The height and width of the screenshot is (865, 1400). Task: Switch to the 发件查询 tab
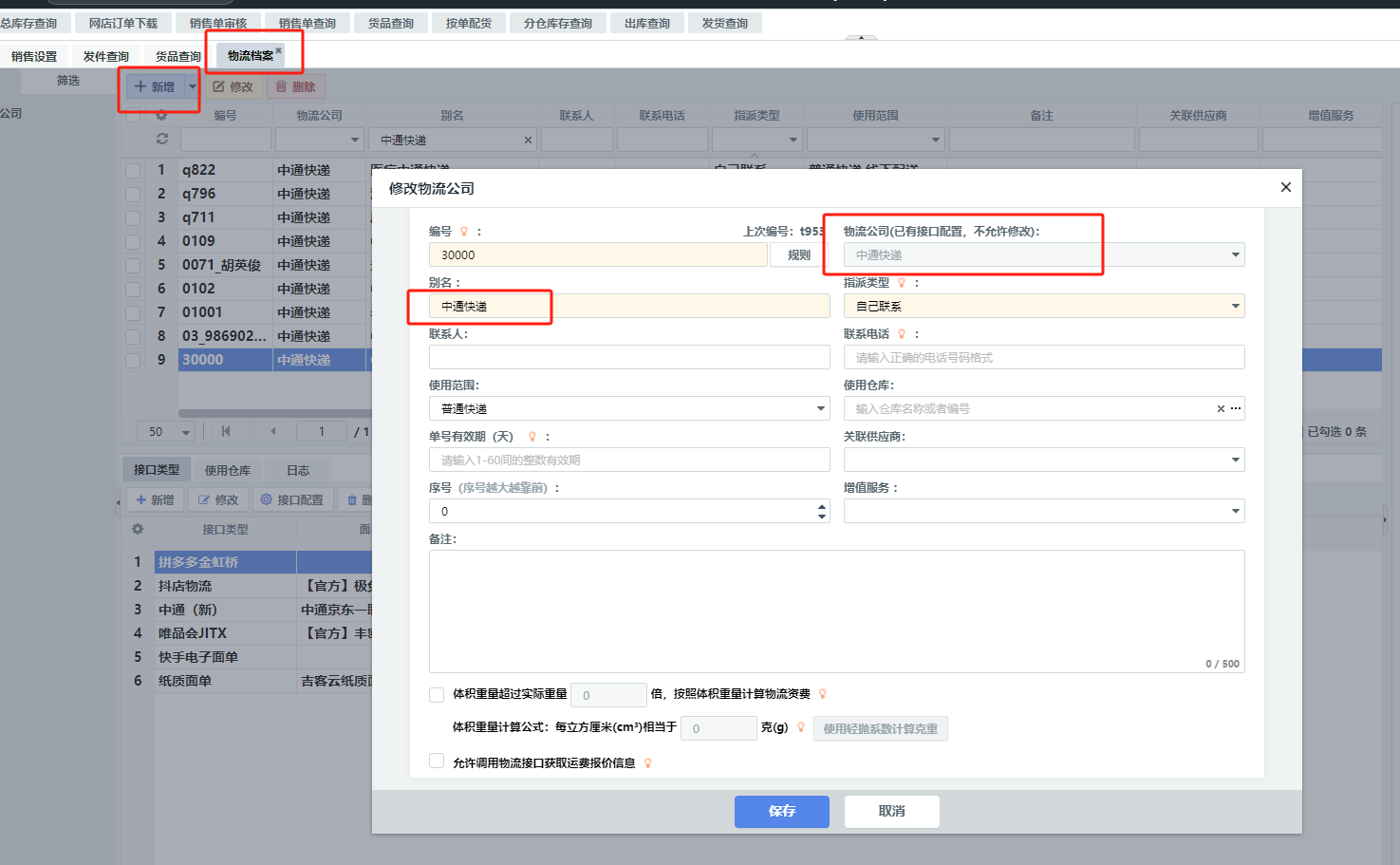click(105, 57)
